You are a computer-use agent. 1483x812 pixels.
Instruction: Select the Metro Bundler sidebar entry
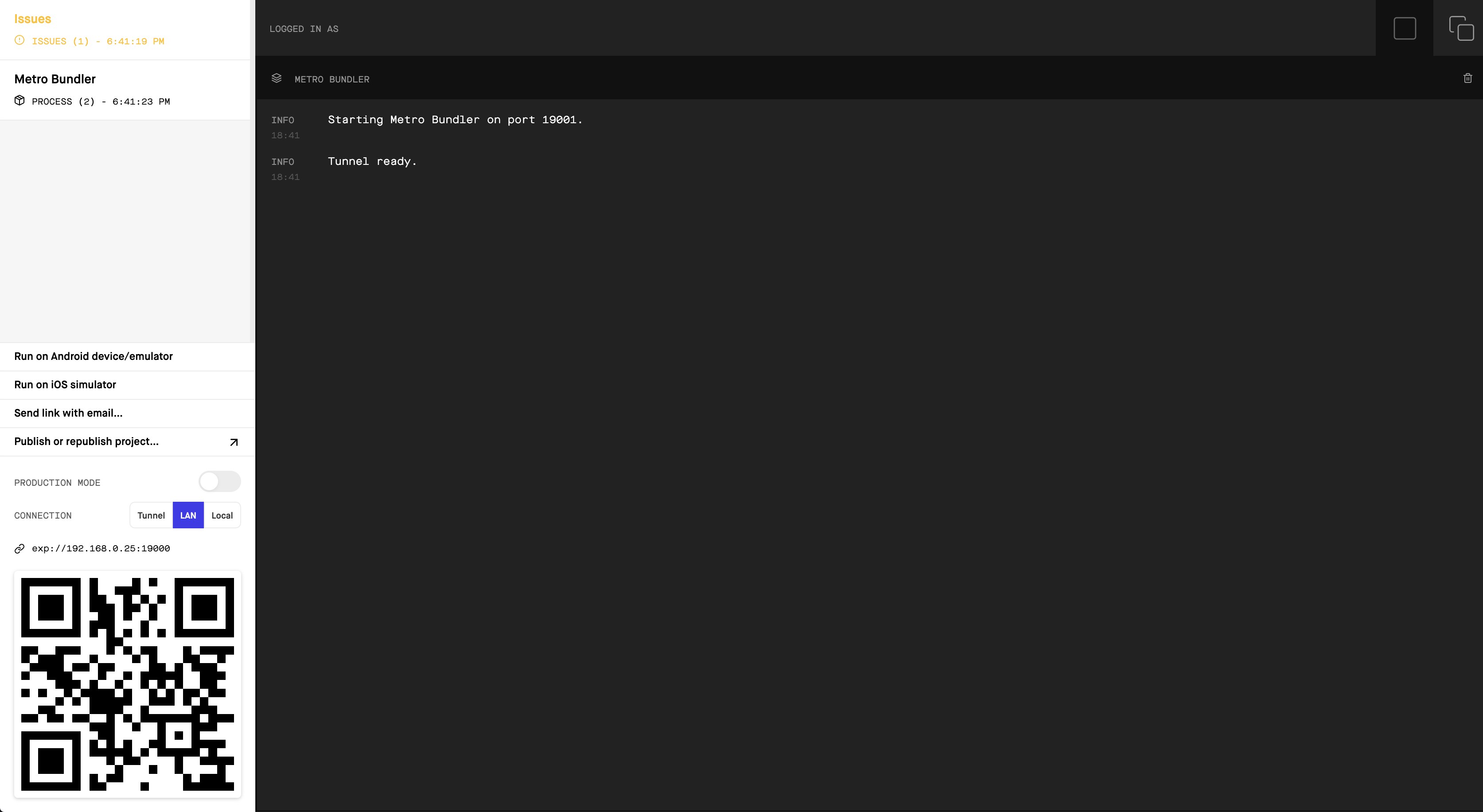pos(55,79)
